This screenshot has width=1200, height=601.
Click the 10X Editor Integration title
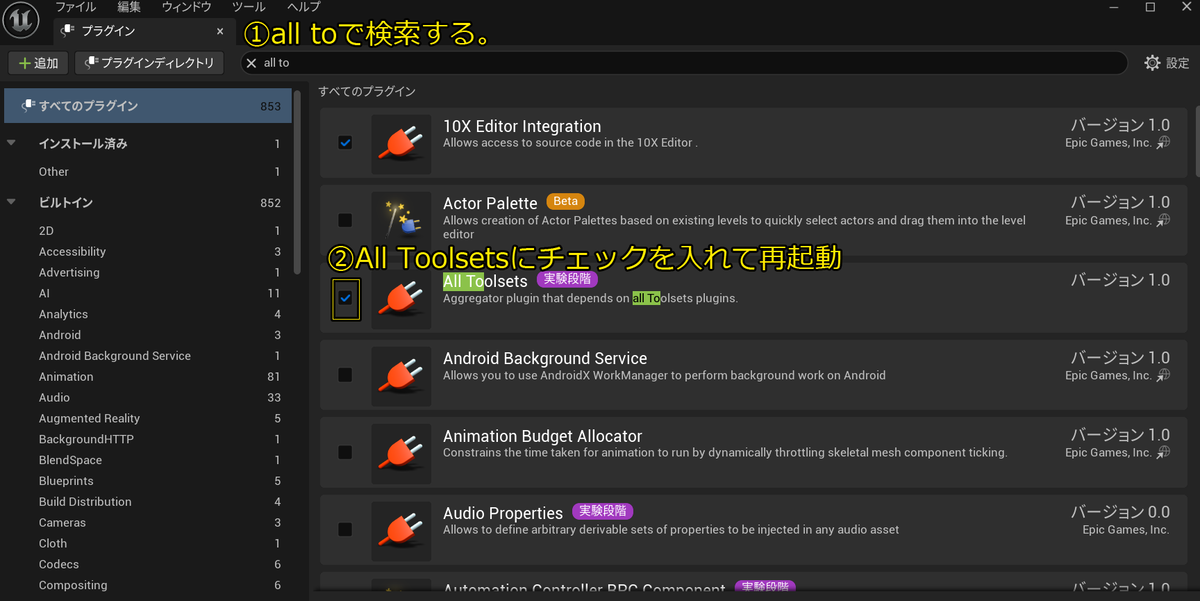pos(522,126)
